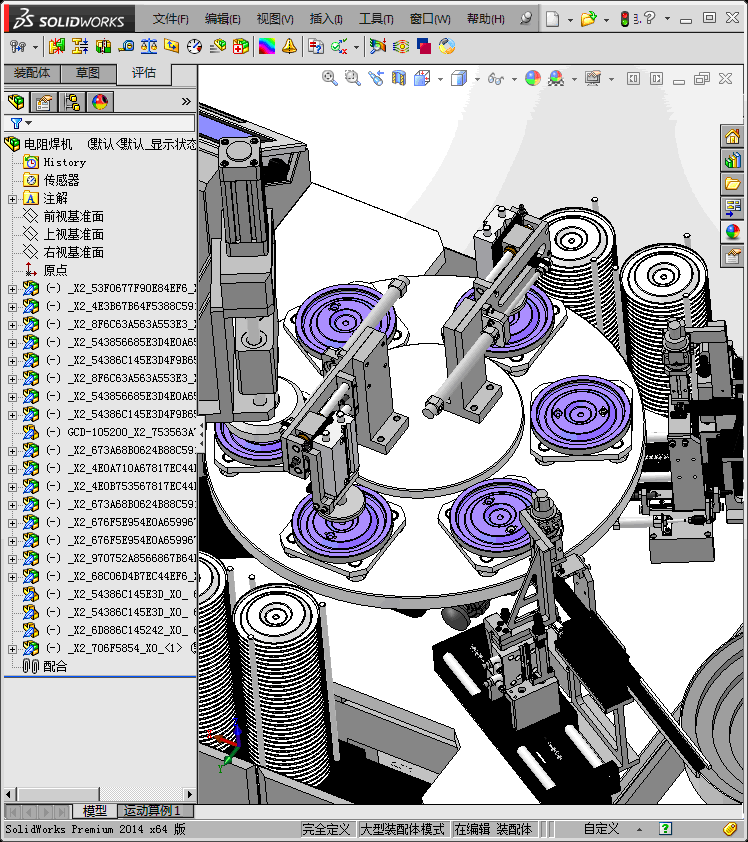Select Zoom to Area tool

[353, 78]
